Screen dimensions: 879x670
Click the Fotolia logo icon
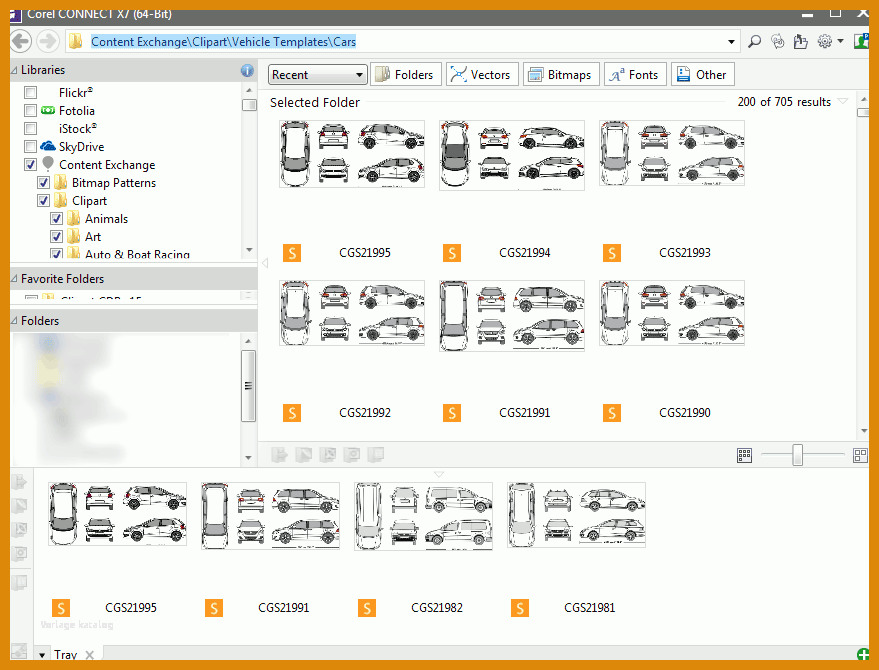48,110
